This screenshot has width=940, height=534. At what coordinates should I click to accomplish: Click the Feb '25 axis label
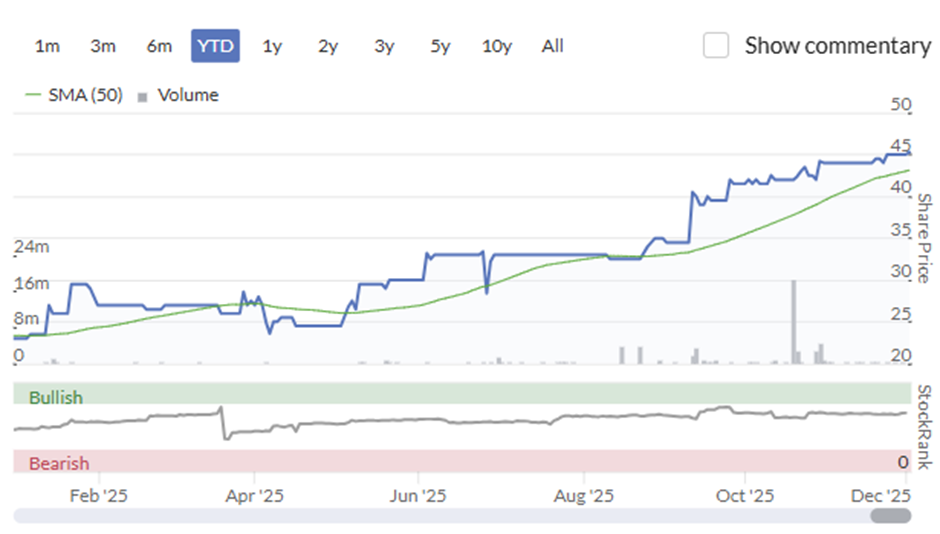[98, 496]
